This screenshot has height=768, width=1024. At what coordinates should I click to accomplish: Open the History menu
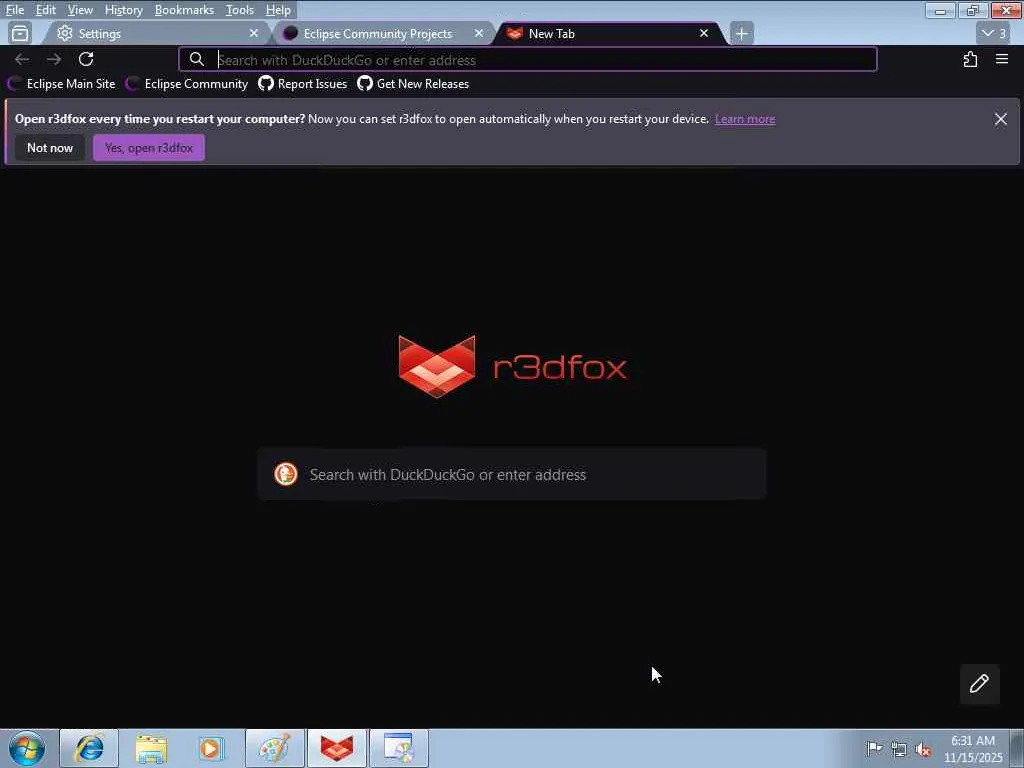[x=123, y=10]
